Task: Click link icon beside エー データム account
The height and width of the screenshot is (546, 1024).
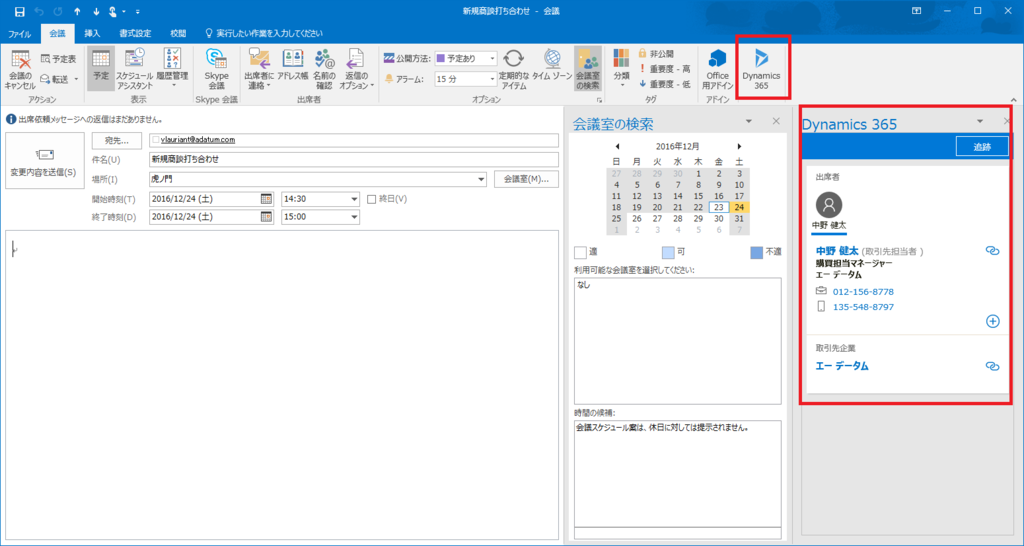Action: coord(992,366)
